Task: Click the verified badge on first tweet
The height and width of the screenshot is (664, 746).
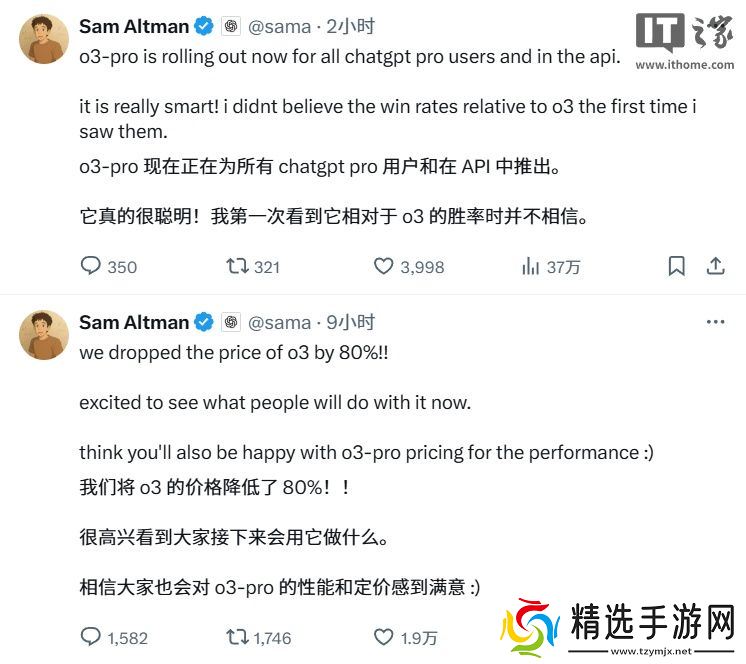Action: (x=204, y=27)
